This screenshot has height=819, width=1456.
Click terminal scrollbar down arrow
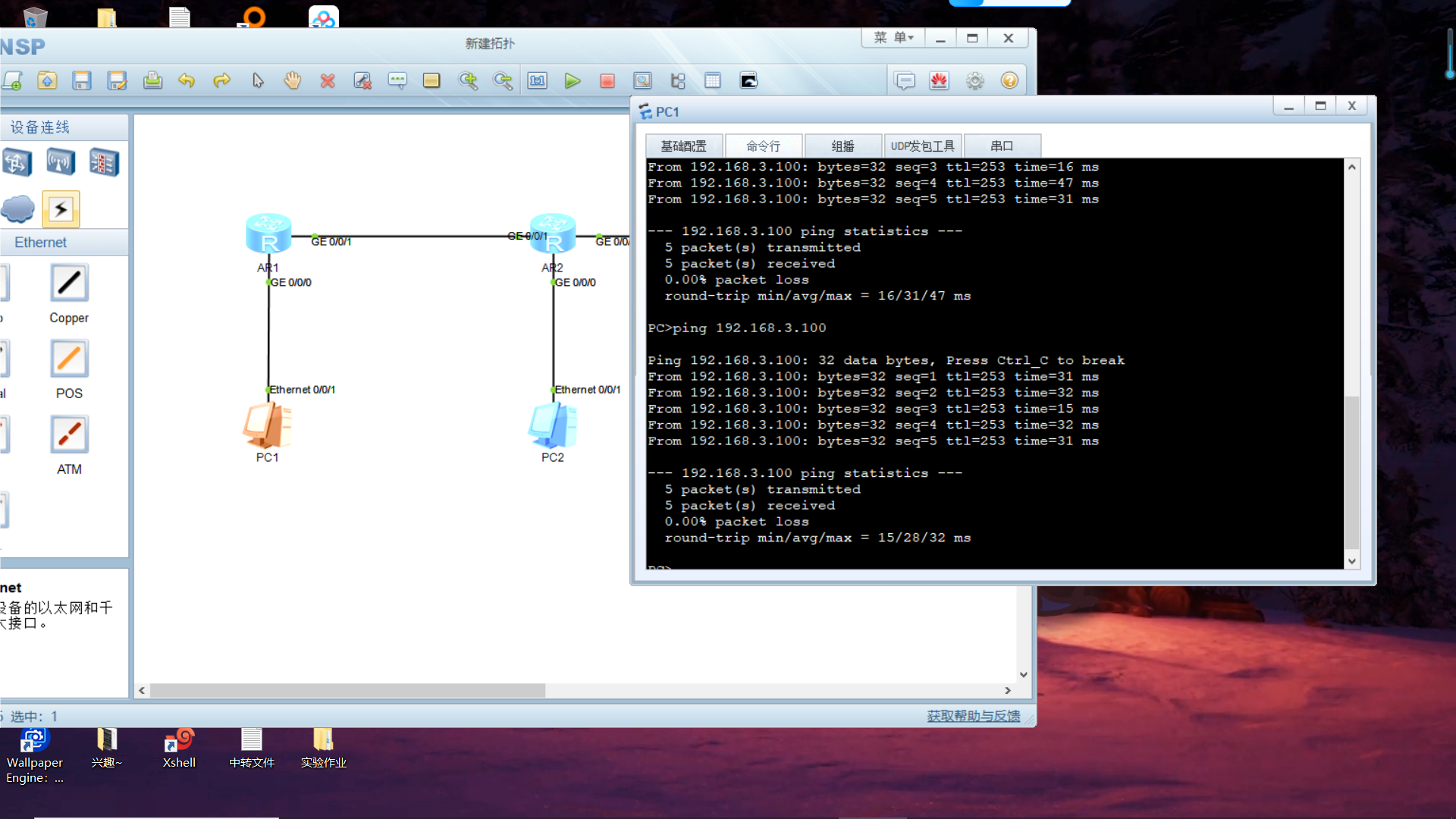click(1351, 561)
